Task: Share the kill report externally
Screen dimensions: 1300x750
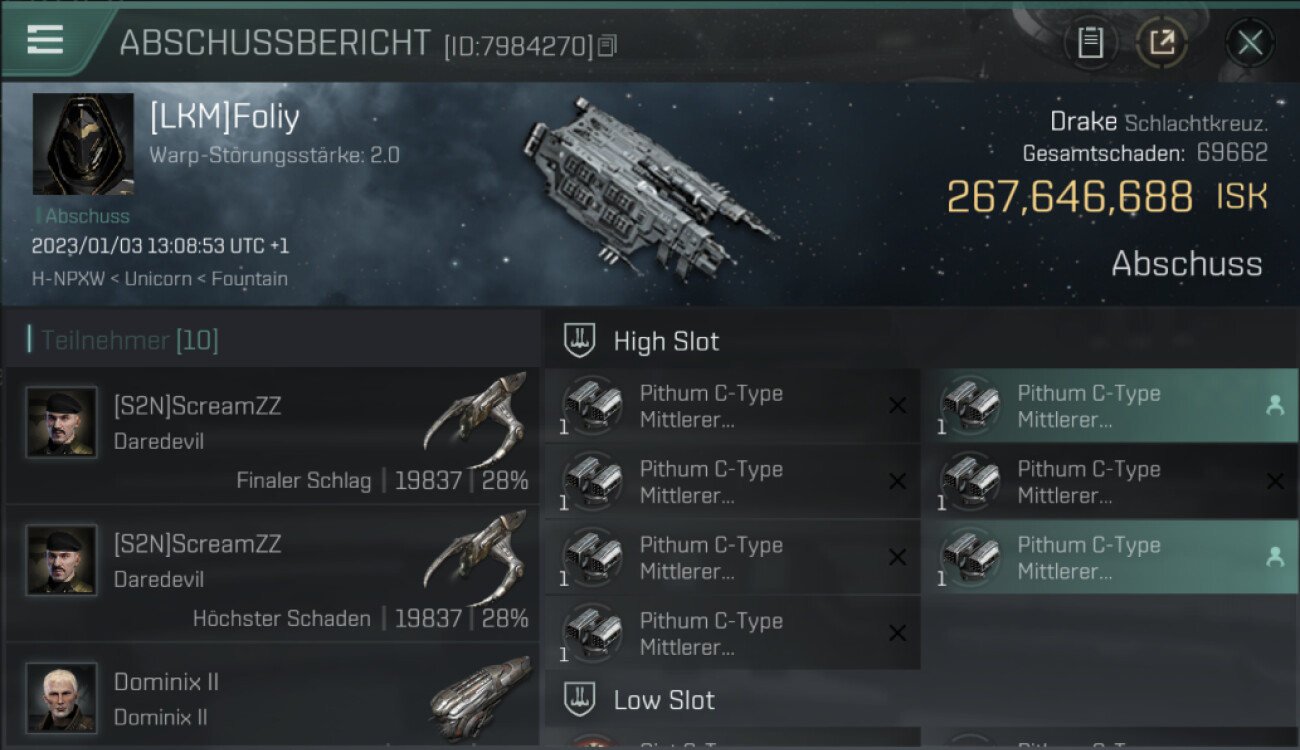Action: coord(1161,43)
